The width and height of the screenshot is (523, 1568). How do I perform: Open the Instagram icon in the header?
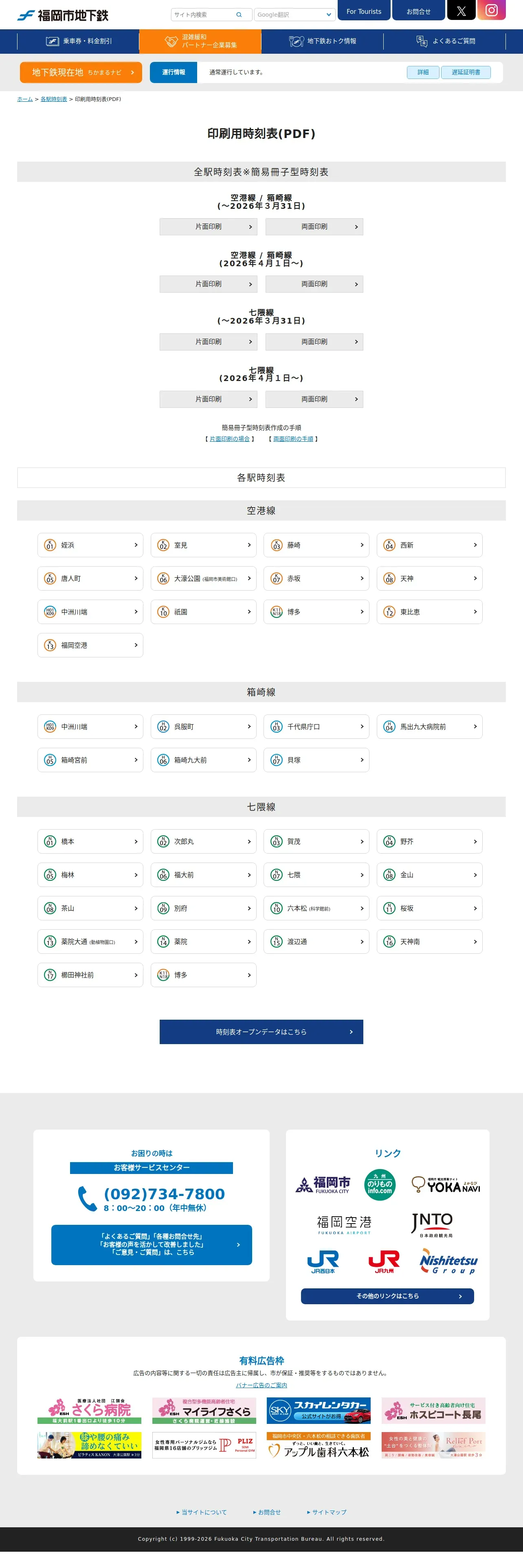(x=491, y=10)
